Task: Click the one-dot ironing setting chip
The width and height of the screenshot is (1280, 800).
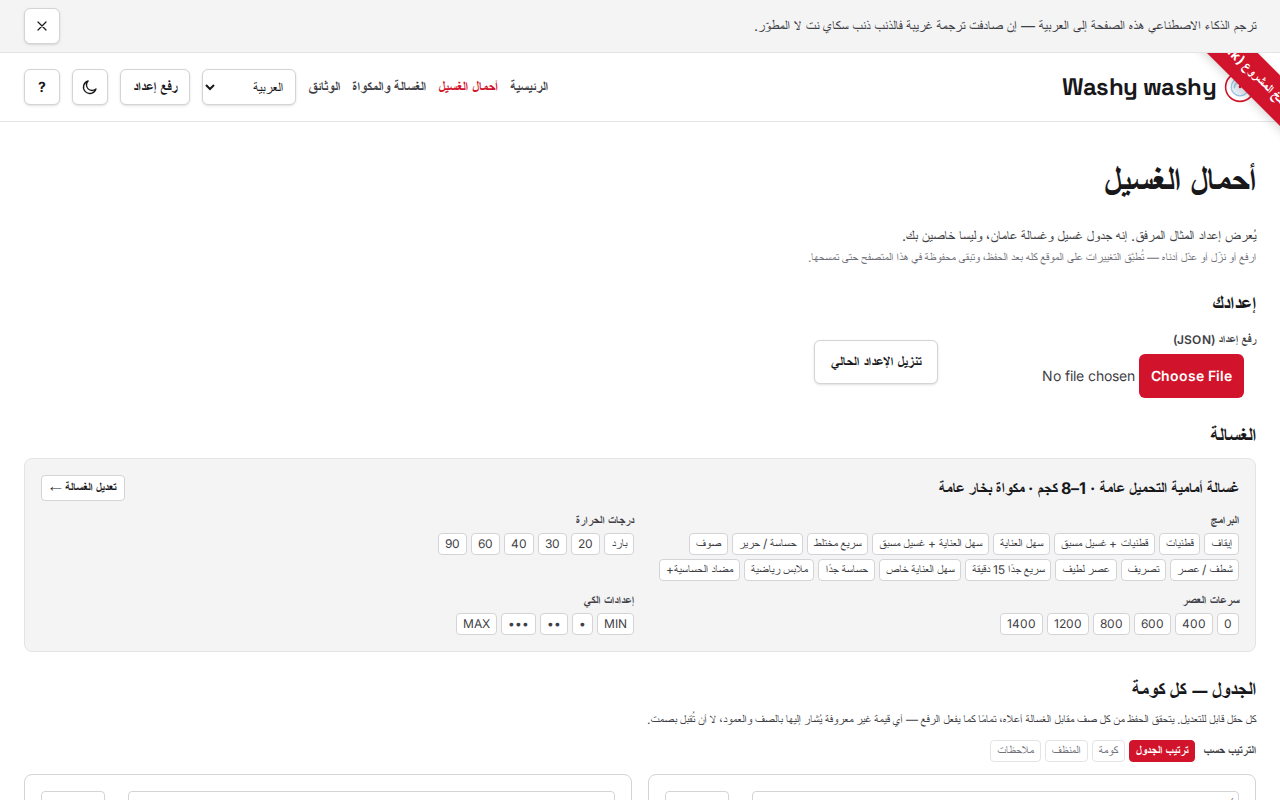Action: [583, 624]
